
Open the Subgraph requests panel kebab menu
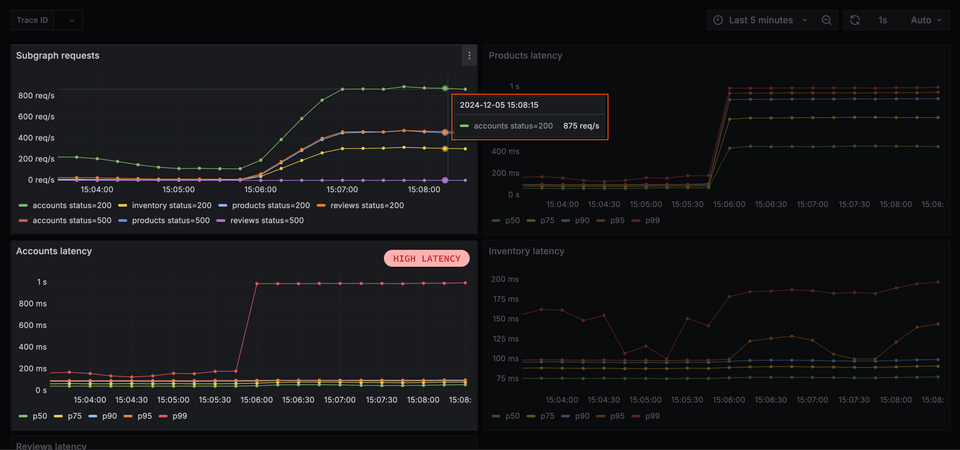tap(470, 56)
